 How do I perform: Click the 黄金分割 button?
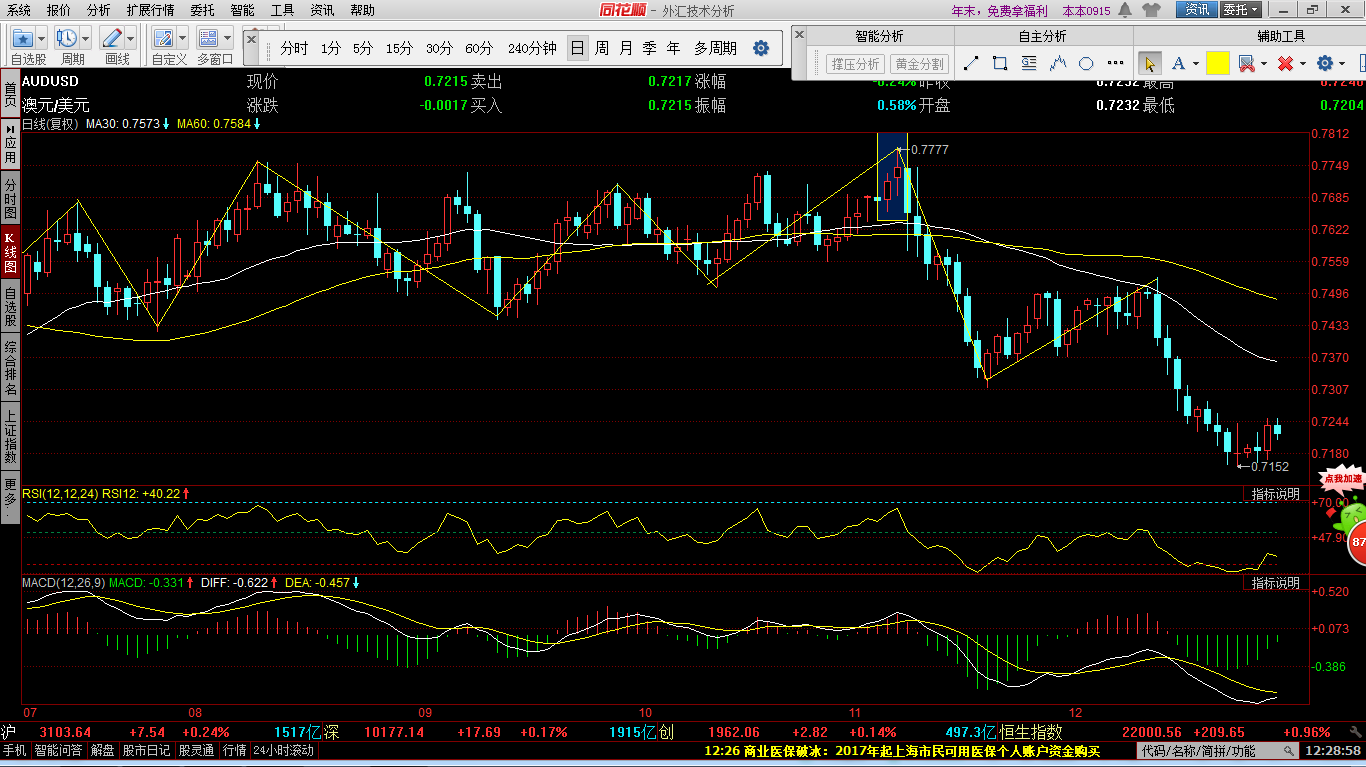[x=919, y=63]
